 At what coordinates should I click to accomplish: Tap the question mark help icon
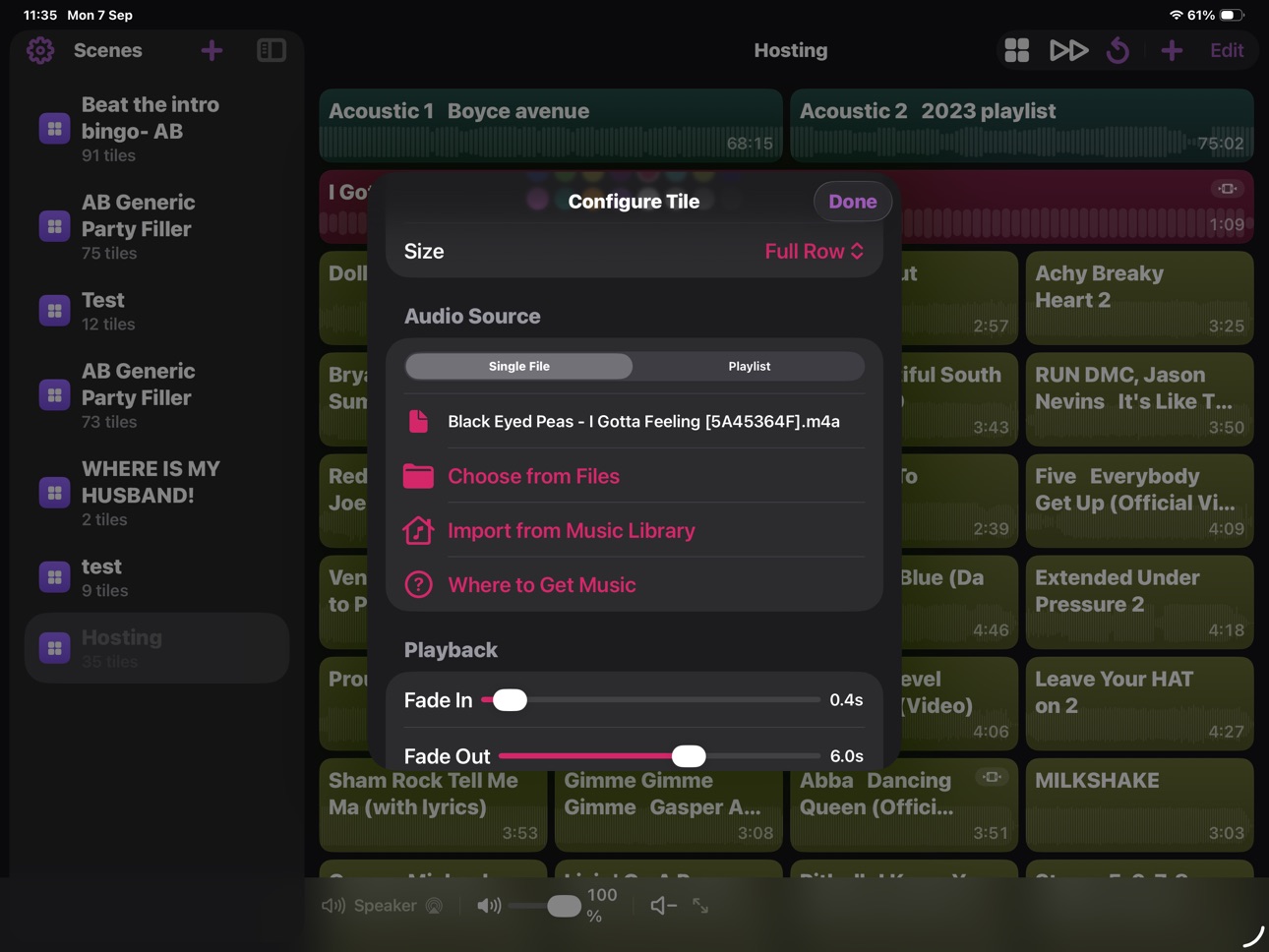coord(418,585)
